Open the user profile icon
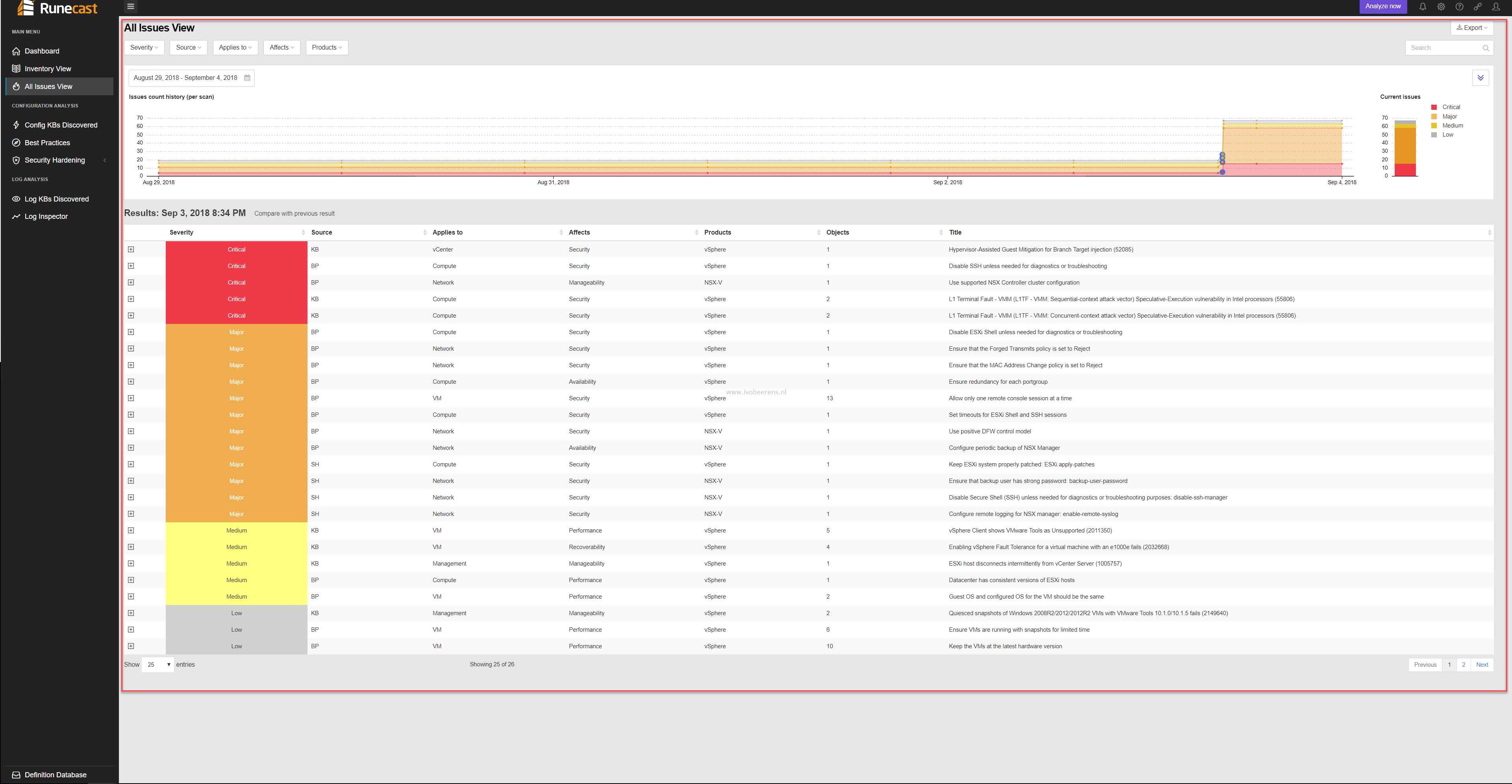 pos(1496,6)
